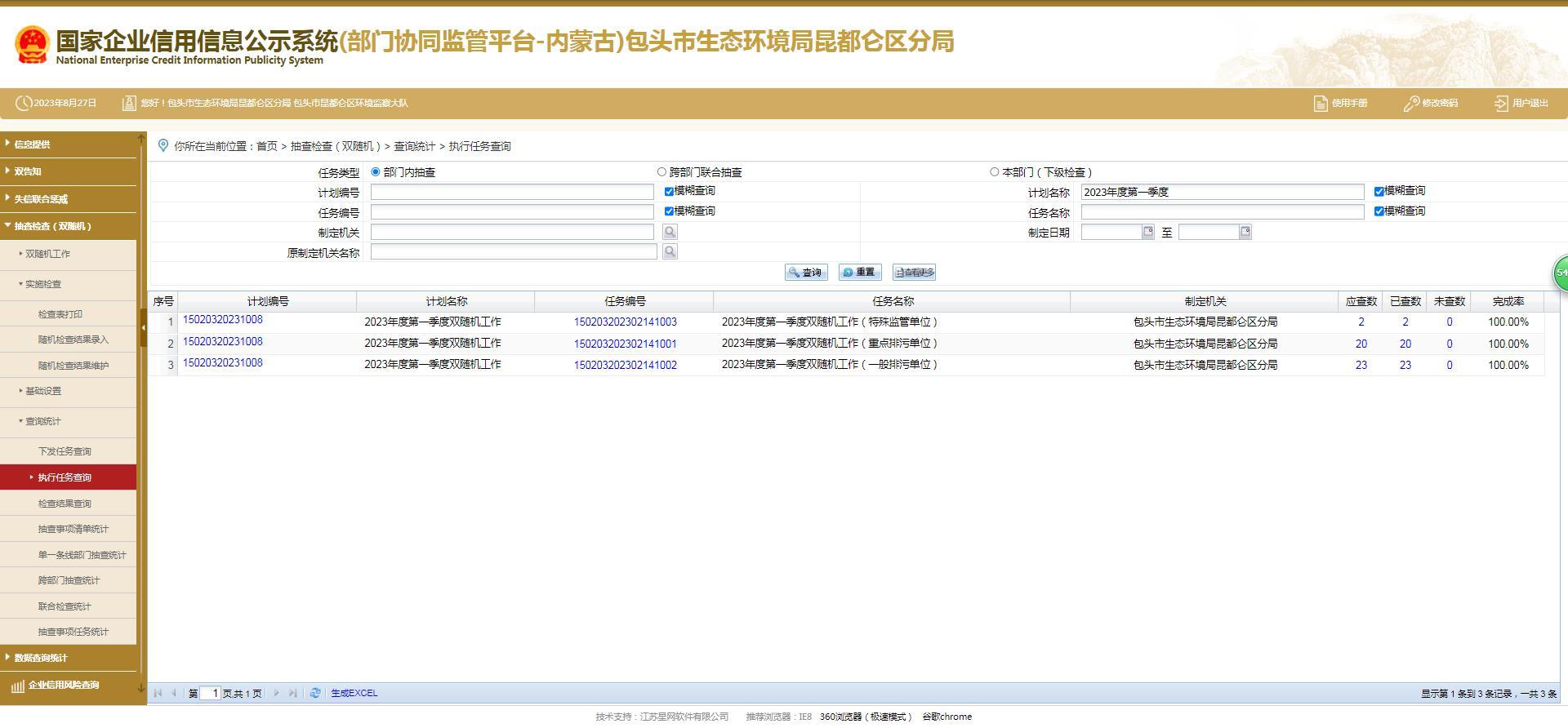Viewport: 1568px width, 728px height.
Task: Go to last page in pager
Action: click(292, 693)
